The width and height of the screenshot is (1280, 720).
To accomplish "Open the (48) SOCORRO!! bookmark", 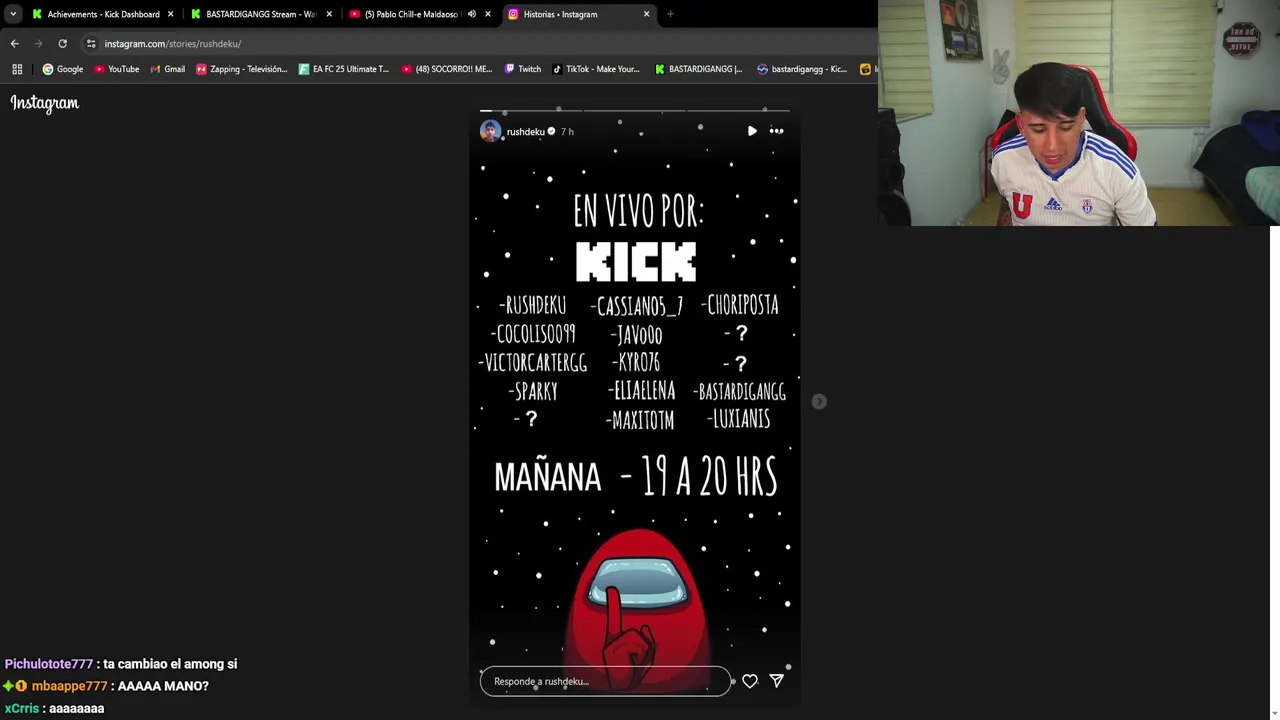I will click(x=446, y=69).
